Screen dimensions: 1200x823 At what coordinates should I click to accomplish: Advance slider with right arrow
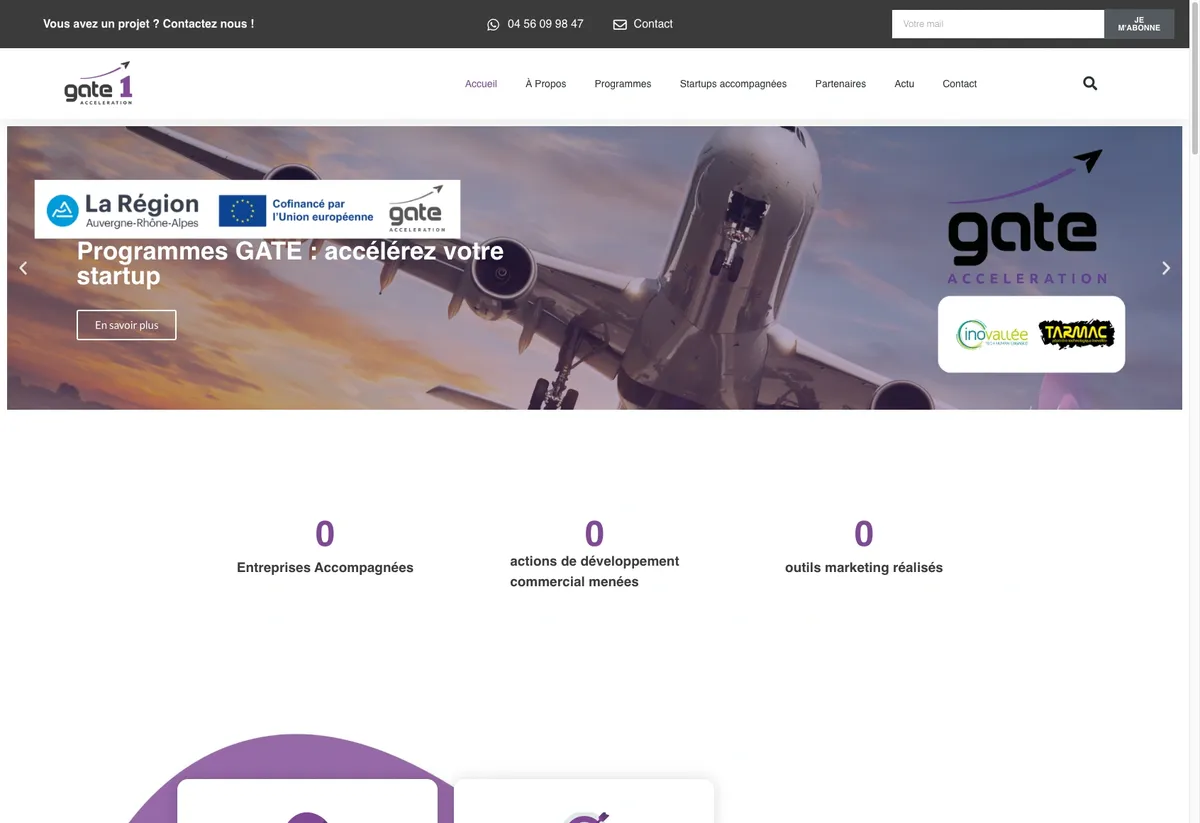(1165, 268)
